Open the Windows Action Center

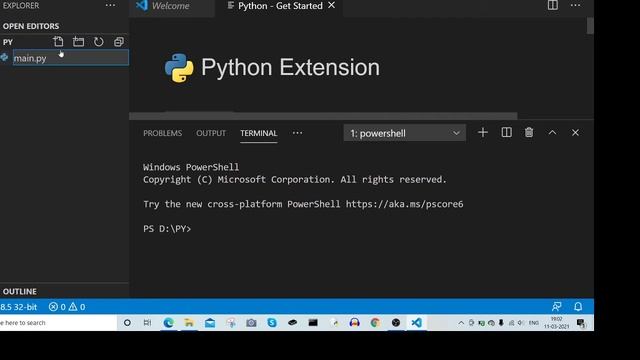[581, 323]
